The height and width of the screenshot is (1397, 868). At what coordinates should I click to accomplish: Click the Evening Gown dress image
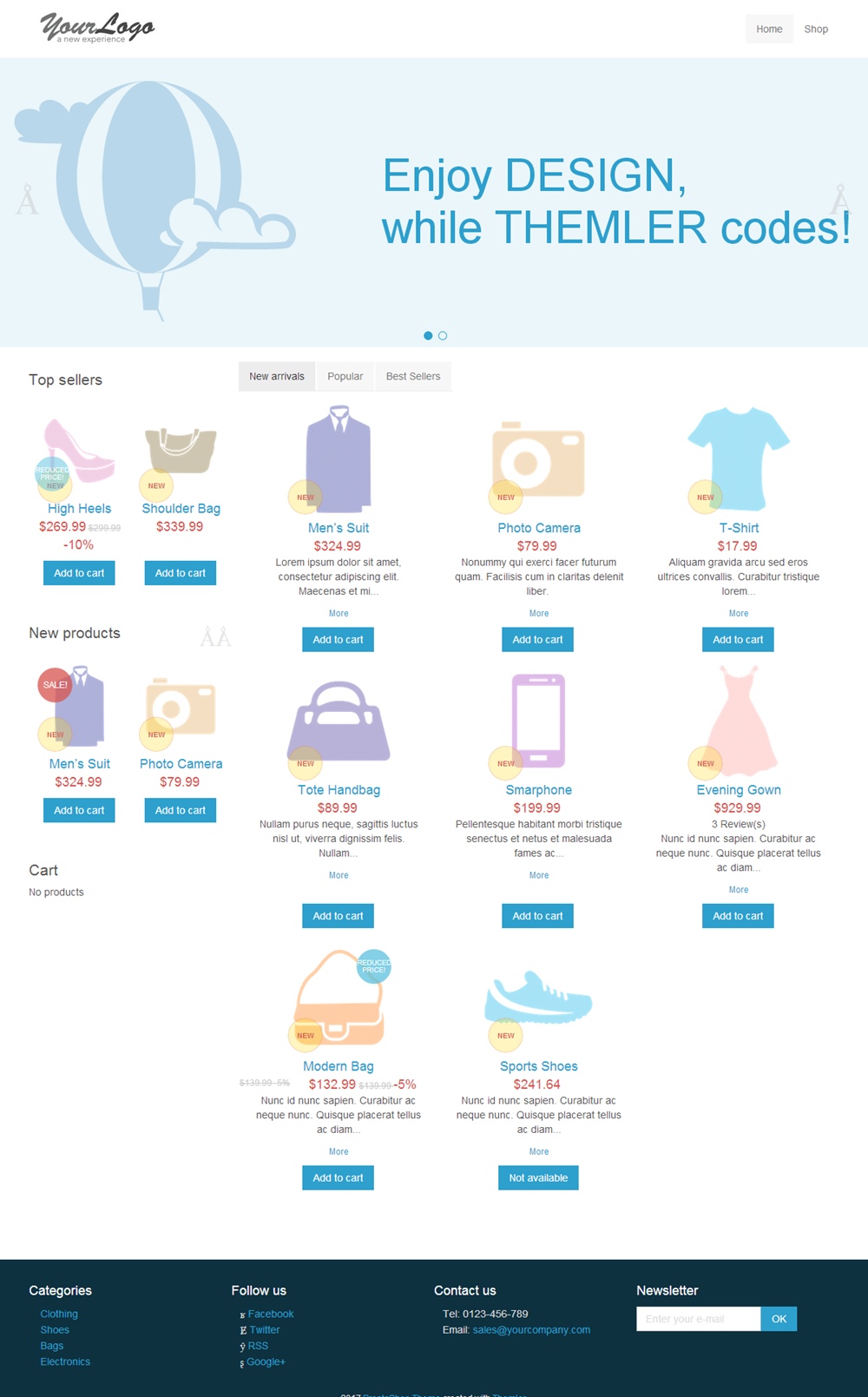(x=739, y=721)
